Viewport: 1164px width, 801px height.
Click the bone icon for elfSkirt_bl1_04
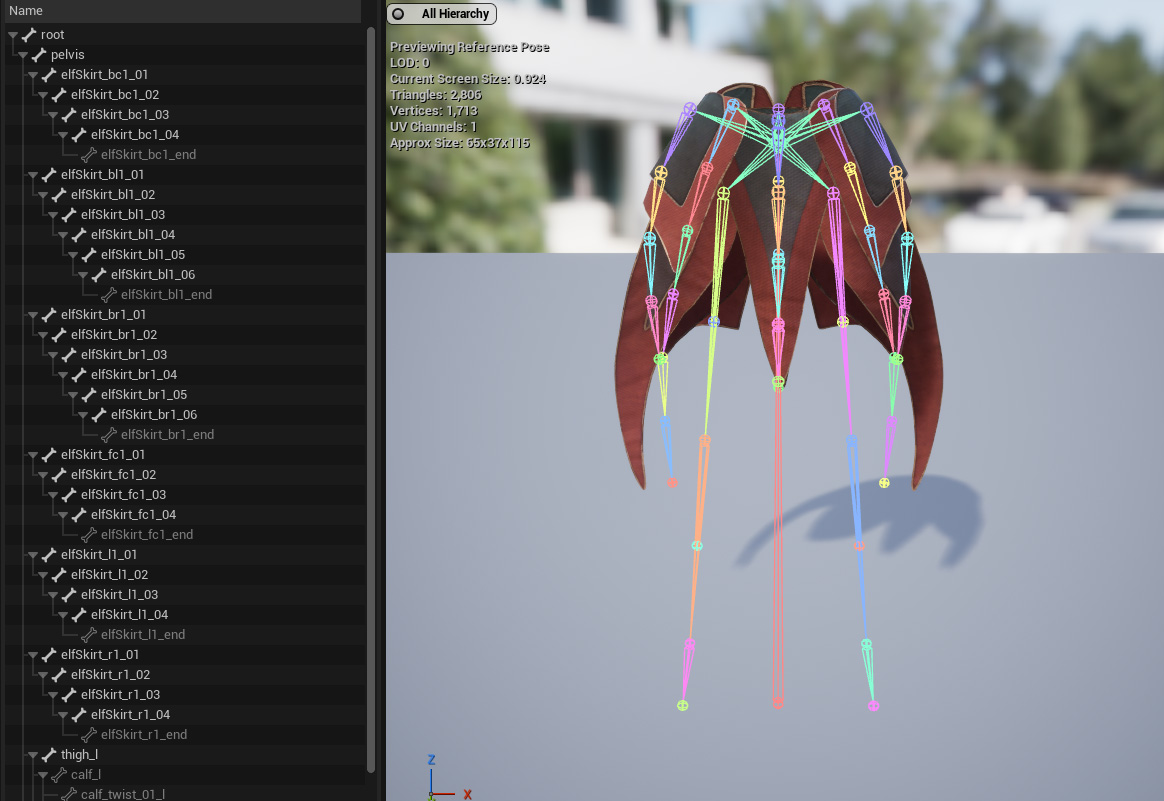[79, 235]
